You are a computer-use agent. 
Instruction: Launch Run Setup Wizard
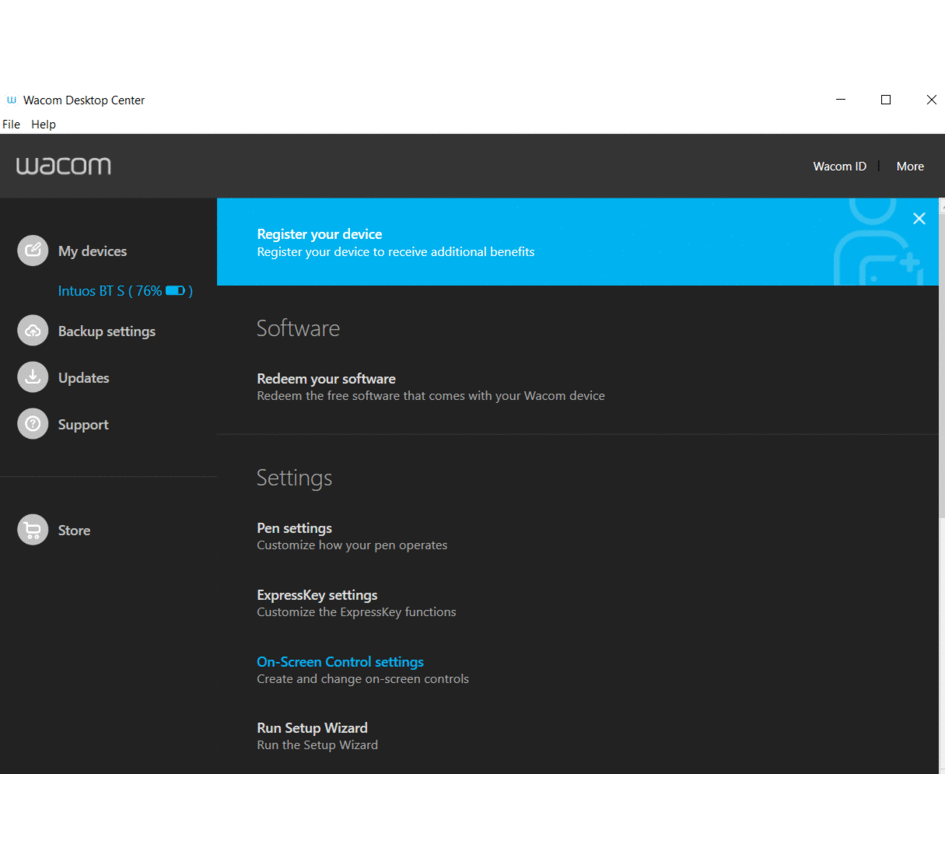312,728
